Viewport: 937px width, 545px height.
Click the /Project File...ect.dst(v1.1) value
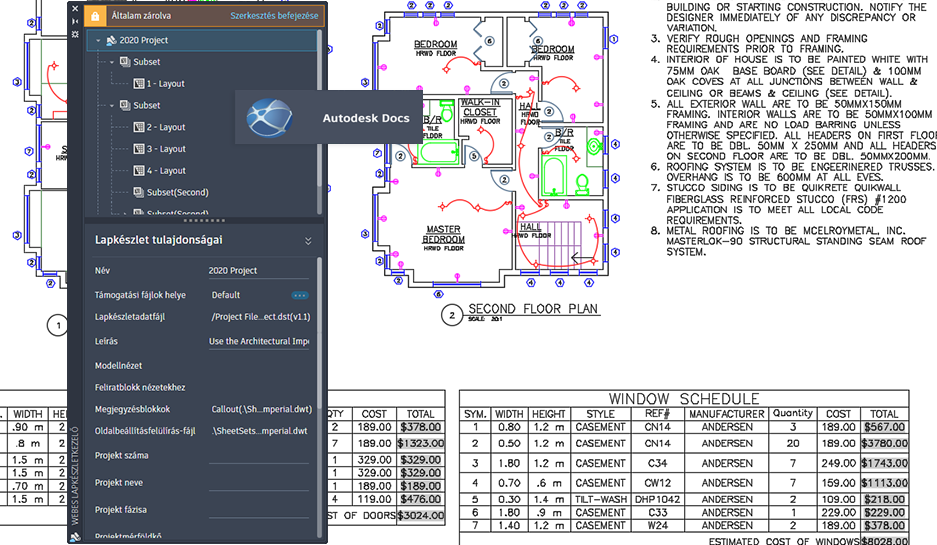(x=261, y=317)
